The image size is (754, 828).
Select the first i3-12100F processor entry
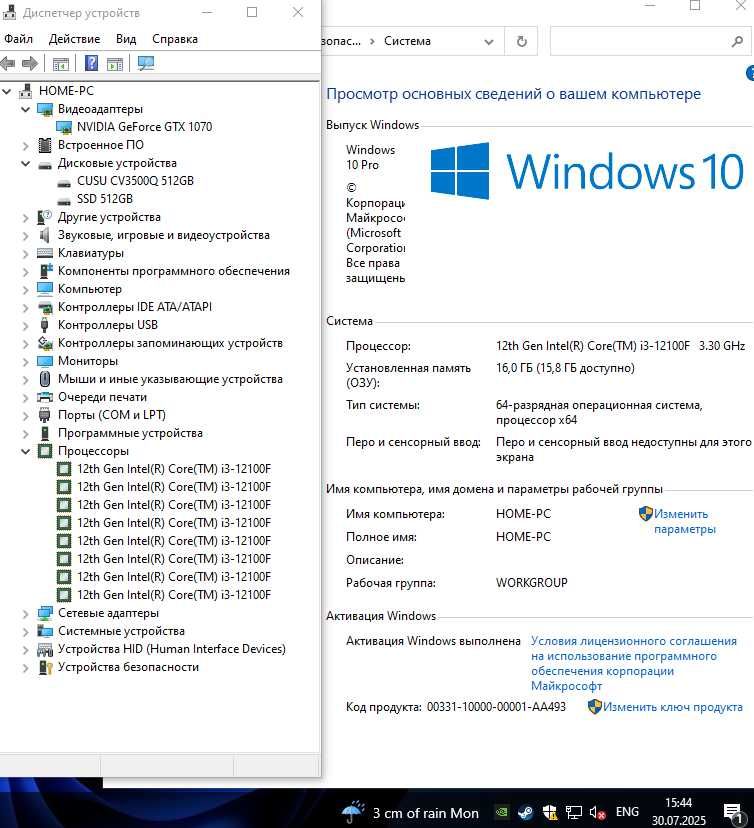click(174, 469)
